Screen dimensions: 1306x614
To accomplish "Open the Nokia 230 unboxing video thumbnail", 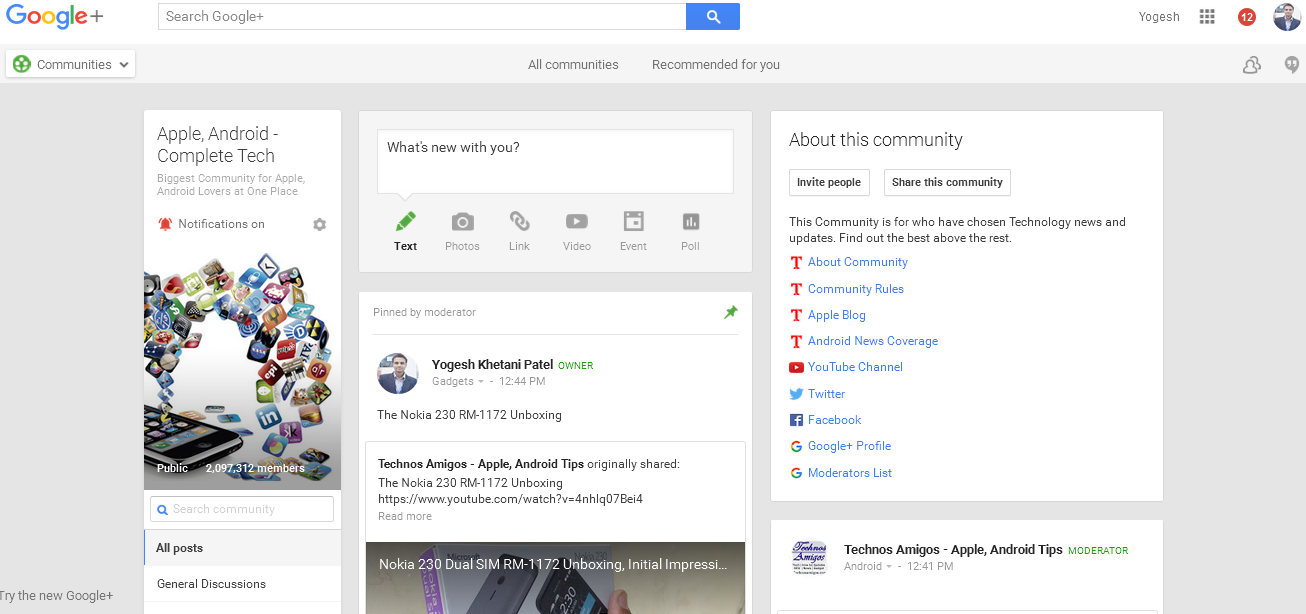I will pyautogui.click(x=555, y=578).
